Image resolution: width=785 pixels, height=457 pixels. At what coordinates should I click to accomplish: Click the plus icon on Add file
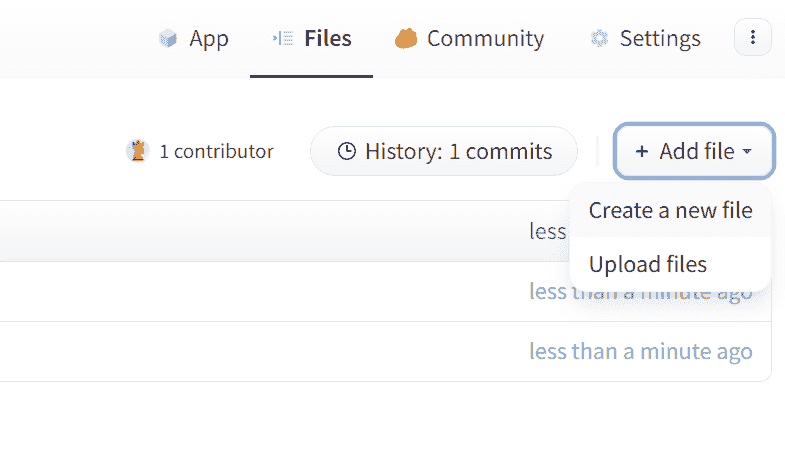[x=642, y=152]
